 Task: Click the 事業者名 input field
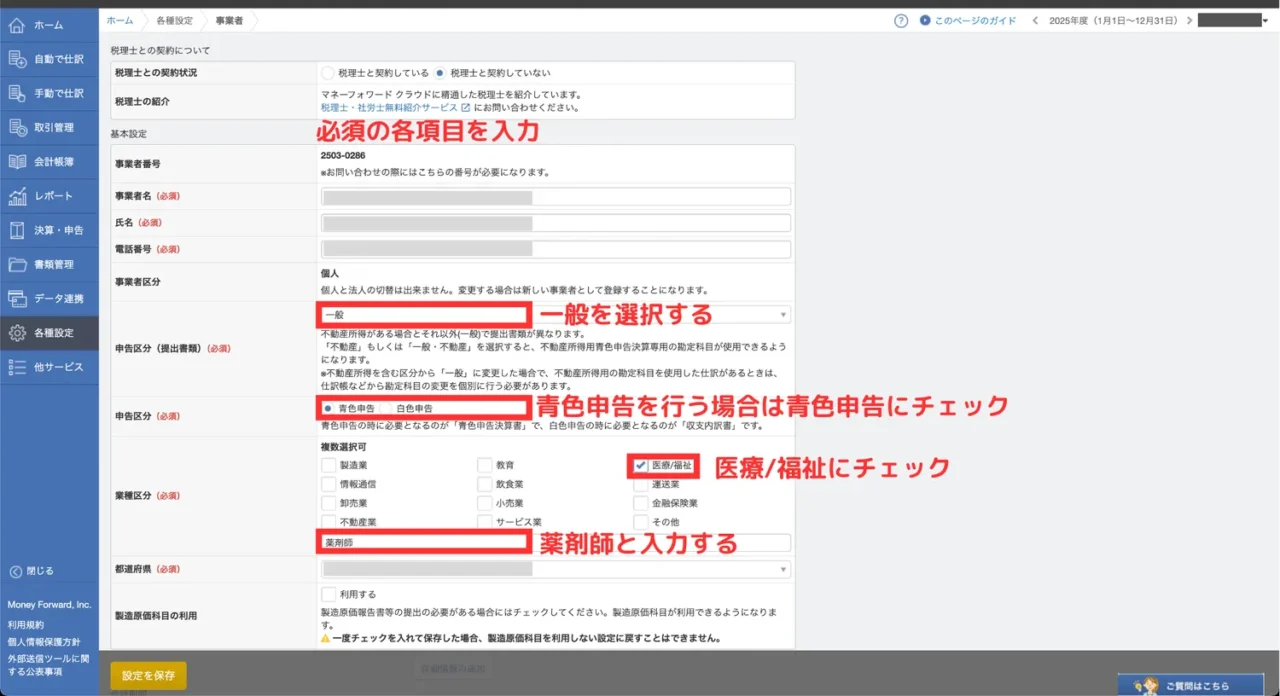pos(555,197)
